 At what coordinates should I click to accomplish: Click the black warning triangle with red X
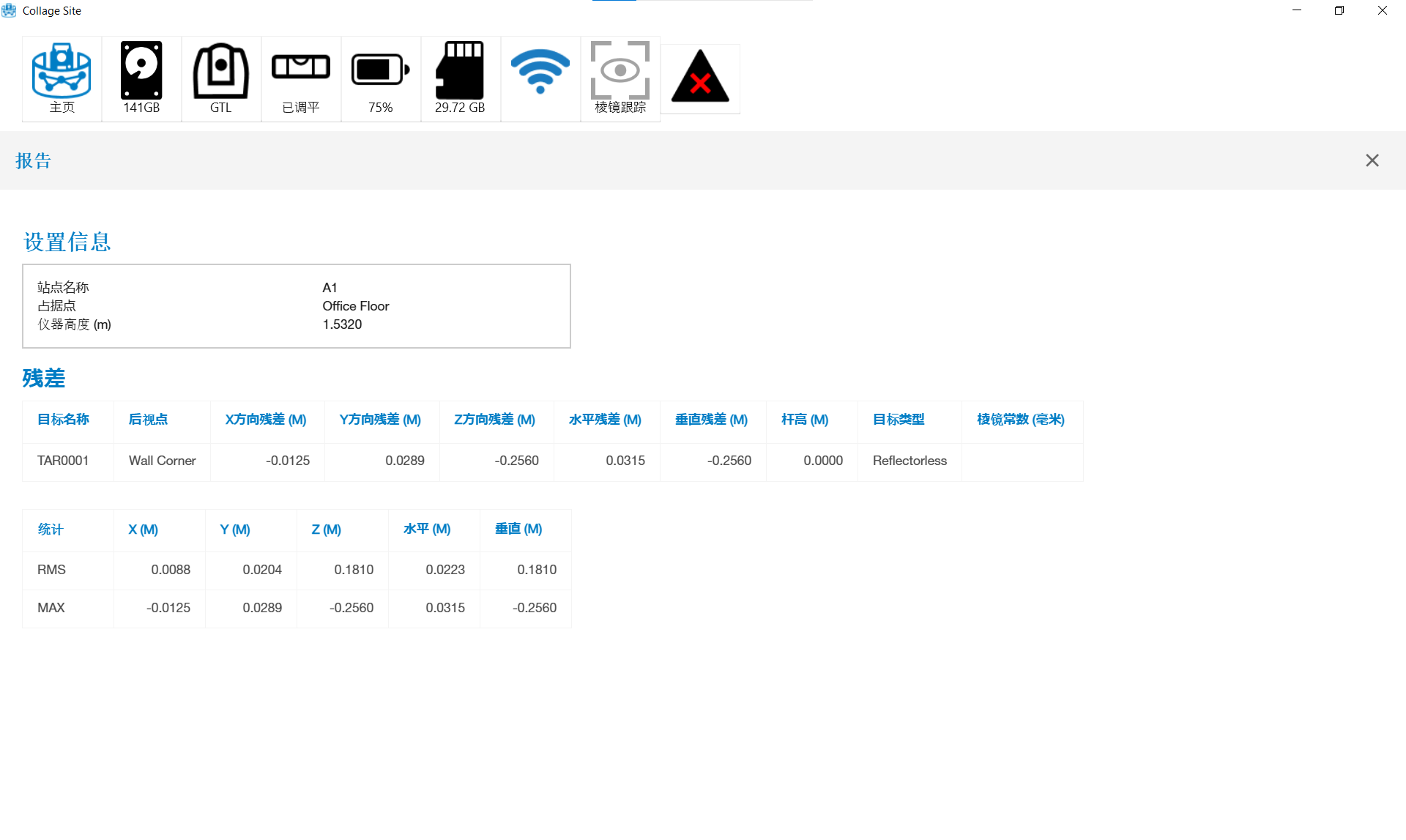(x=700, y=78)
